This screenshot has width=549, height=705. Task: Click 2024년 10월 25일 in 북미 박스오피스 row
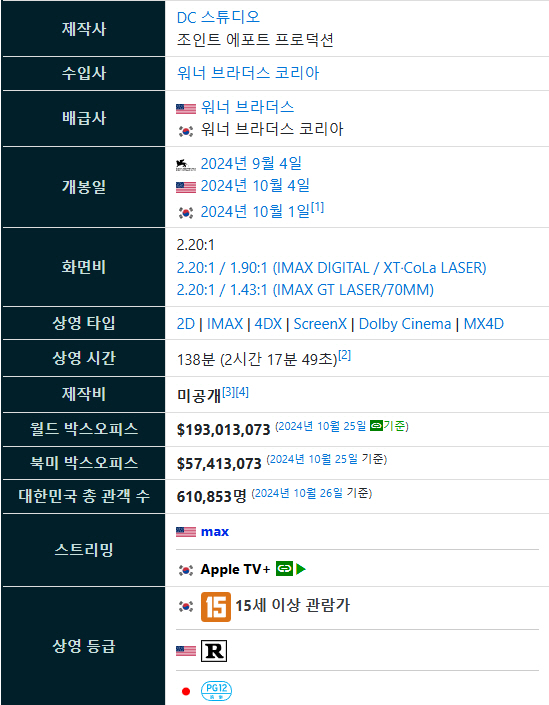(312, 459)
